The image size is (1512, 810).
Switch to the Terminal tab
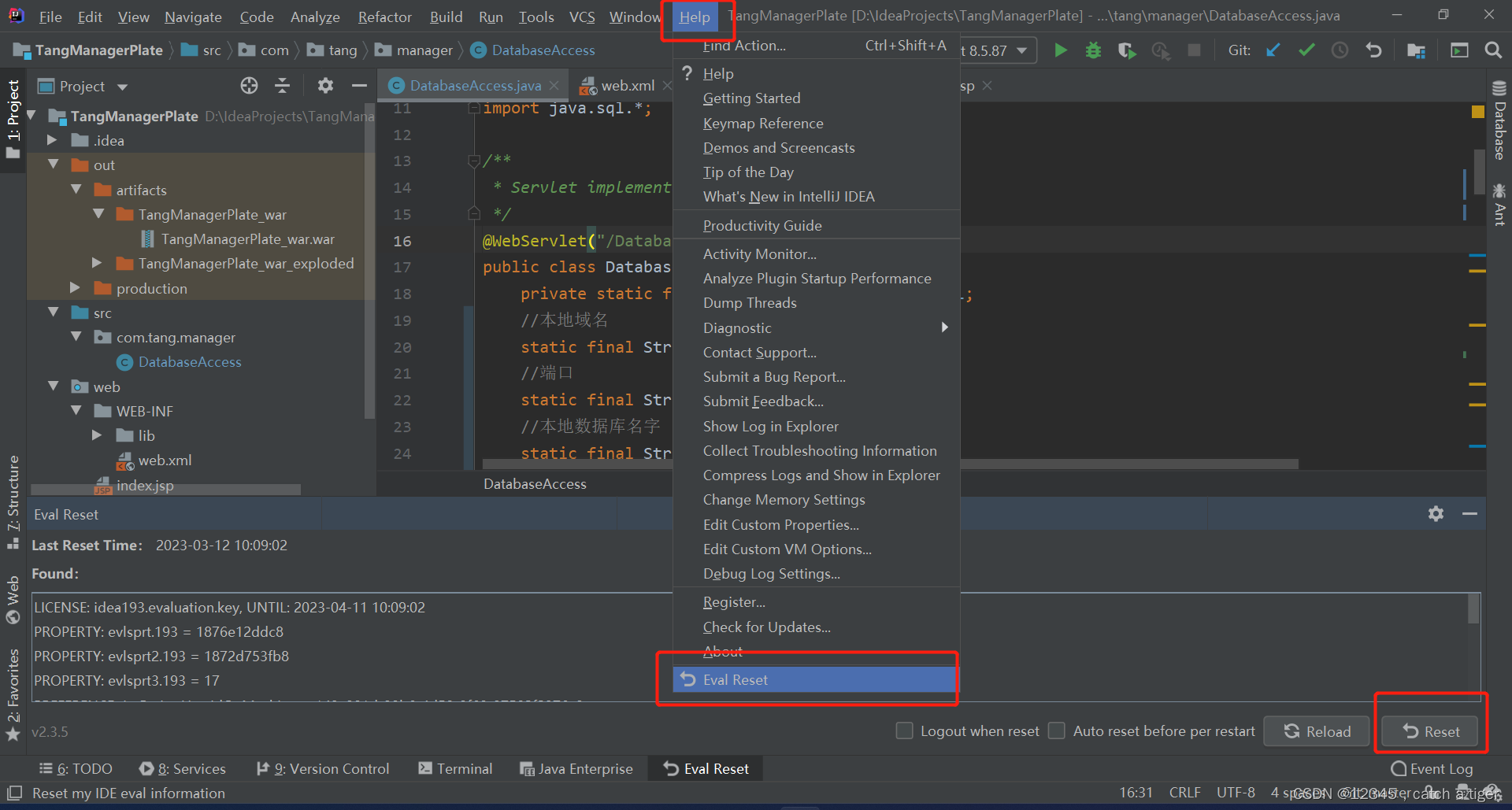455,769
